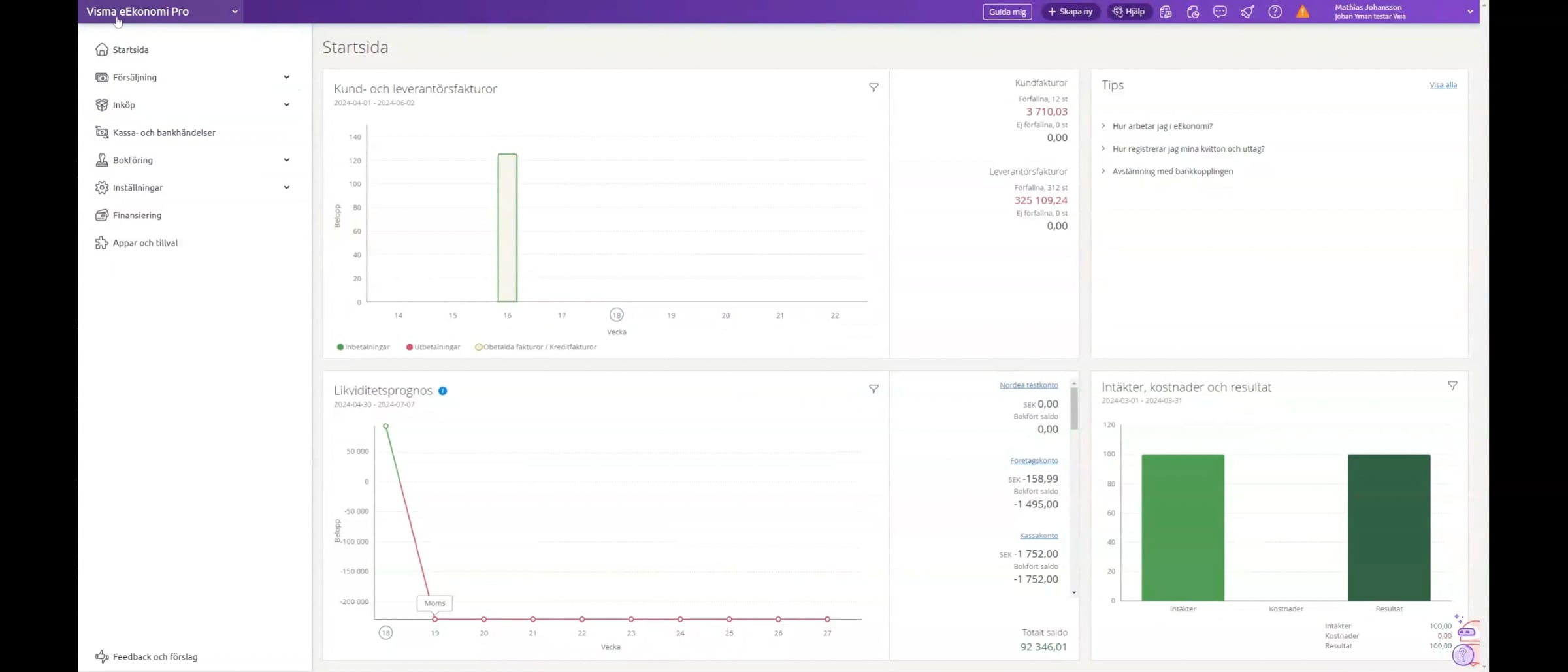Click the Guida mig button

1007,12
